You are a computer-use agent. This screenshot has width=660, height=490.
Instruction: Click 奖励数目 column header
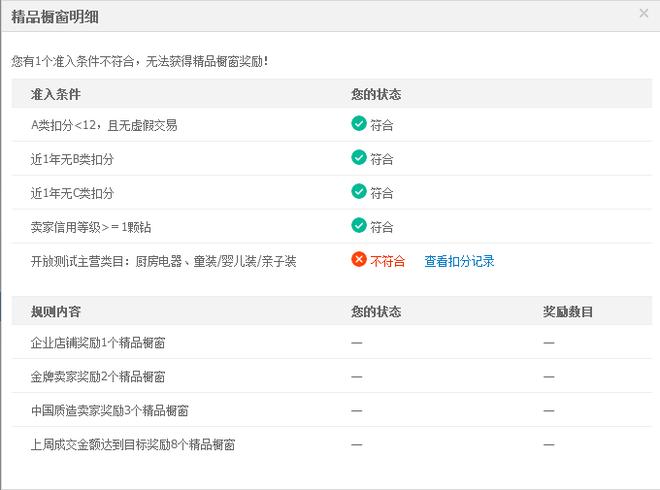[x=568, y=312]
